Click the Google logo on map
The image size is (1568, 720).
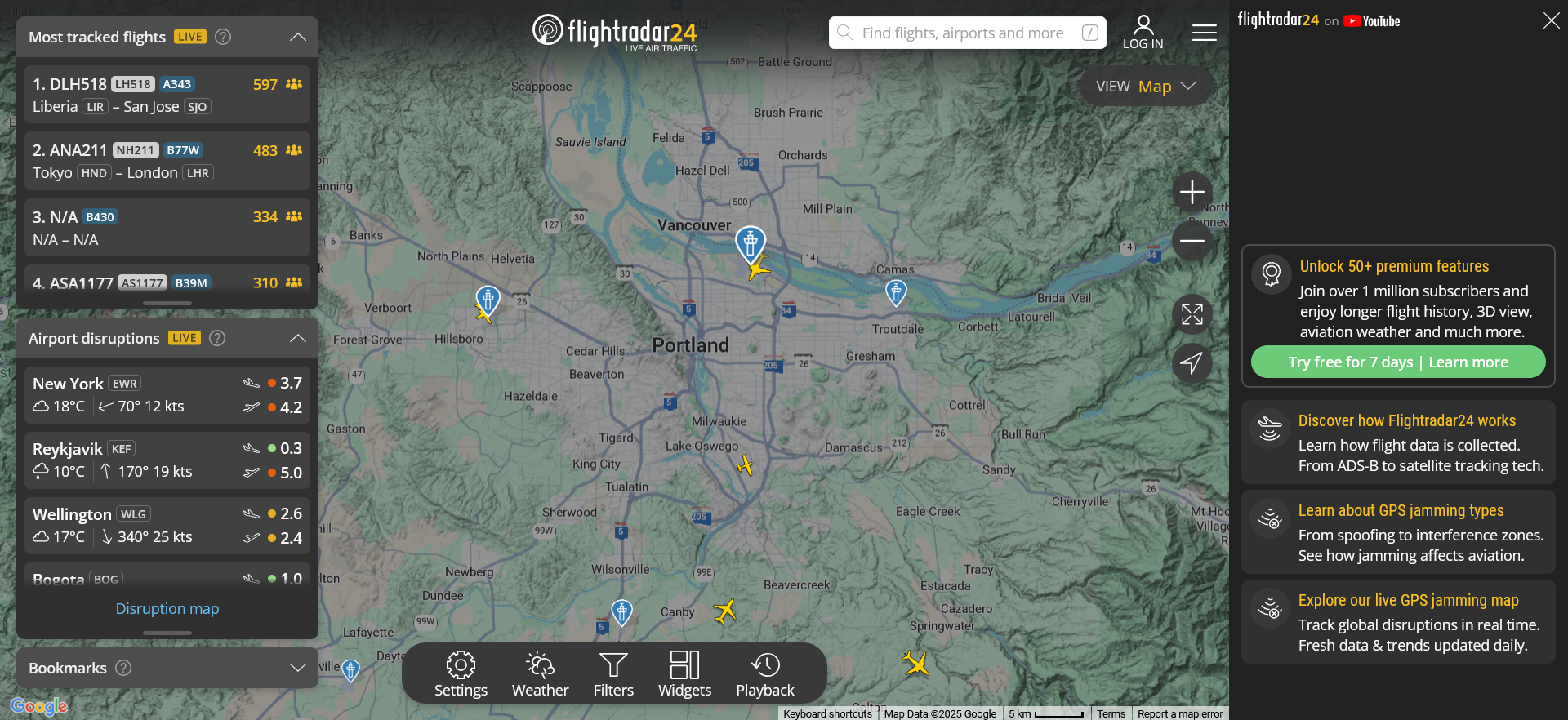click(38, 706)
